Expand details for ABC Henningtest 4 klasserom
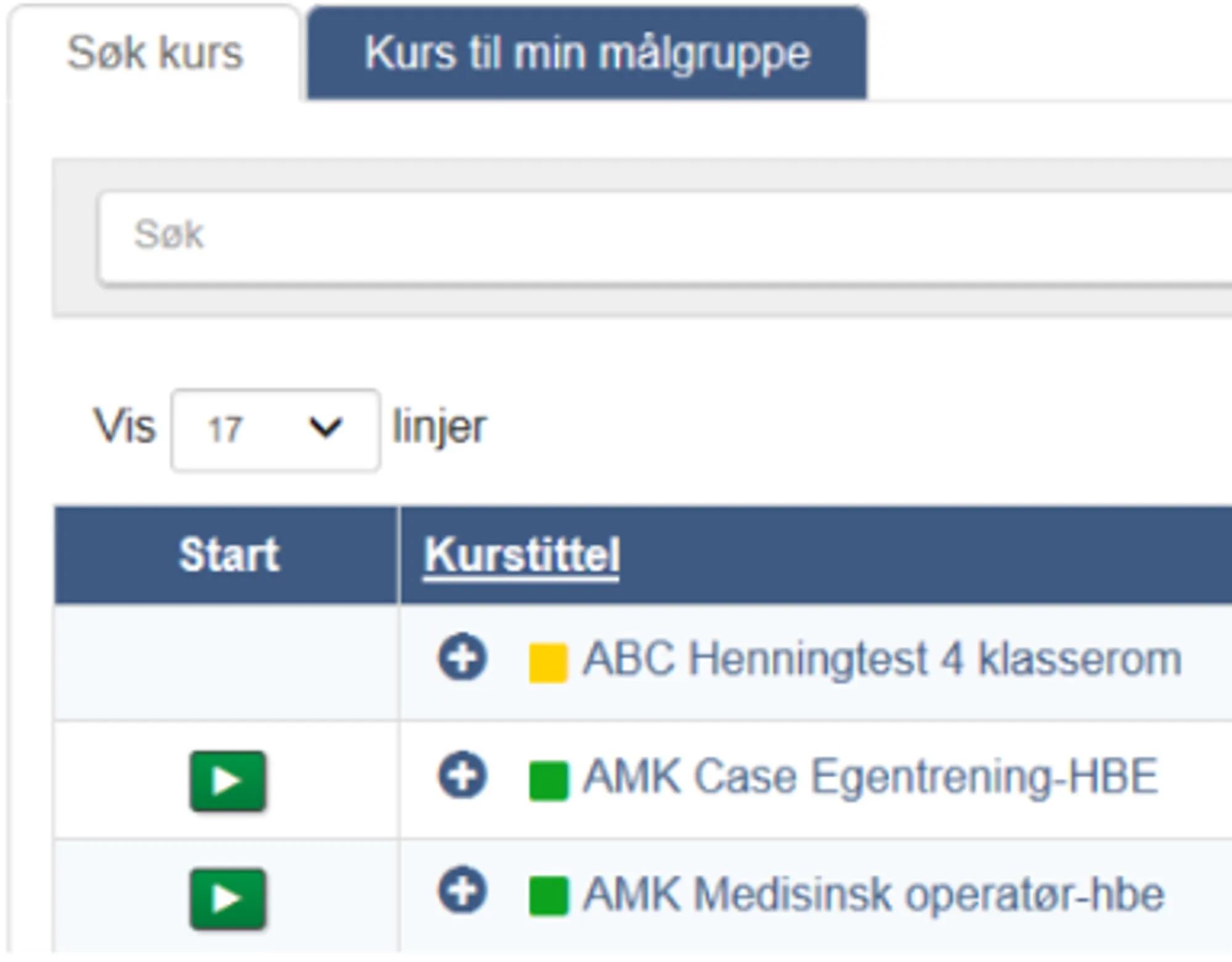This screenshot has height=962, width=1232. [463, 657]
